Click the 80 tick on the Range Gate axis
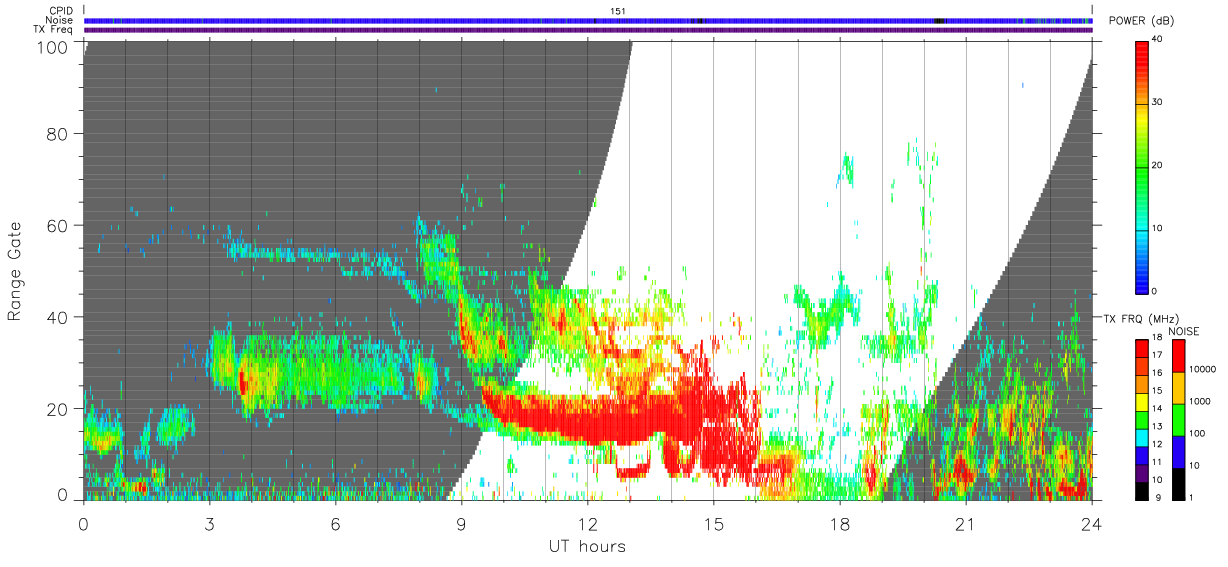This screenshot has width=1228, height=567. [x=58, y=132]
